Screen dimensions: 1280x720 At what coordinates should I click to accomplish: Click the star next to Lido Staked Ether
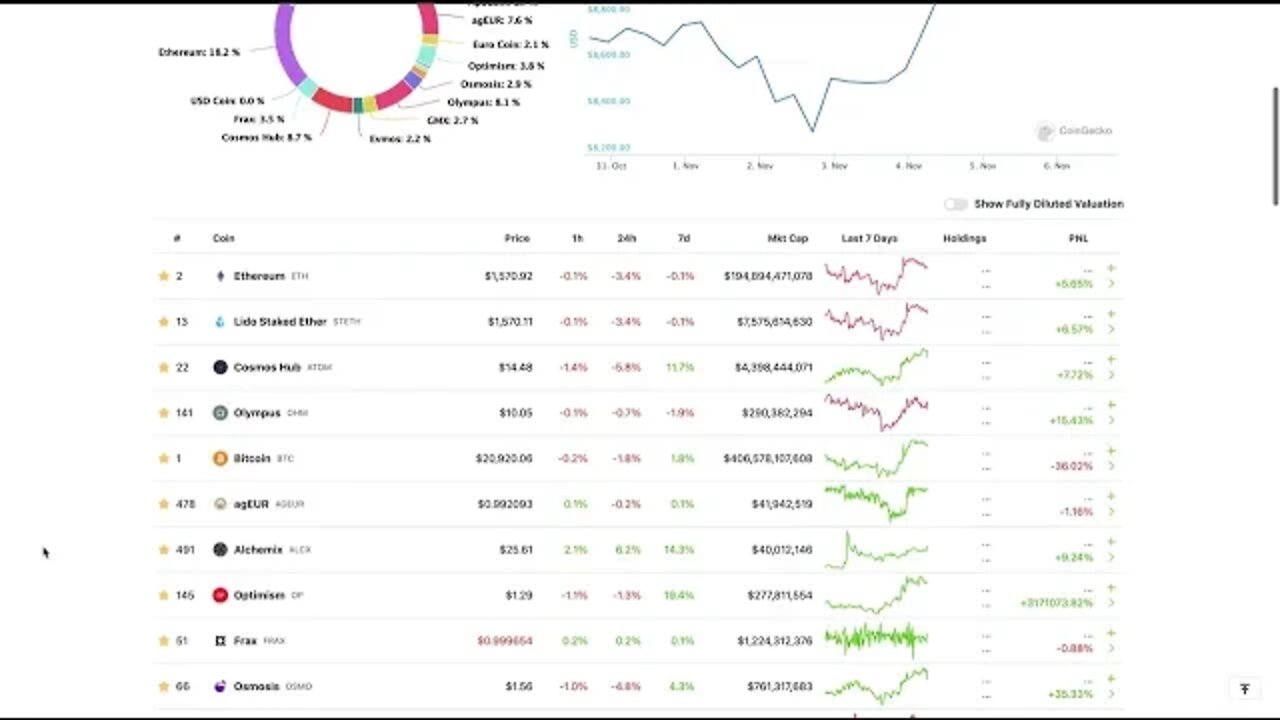[x=163, y=322]
